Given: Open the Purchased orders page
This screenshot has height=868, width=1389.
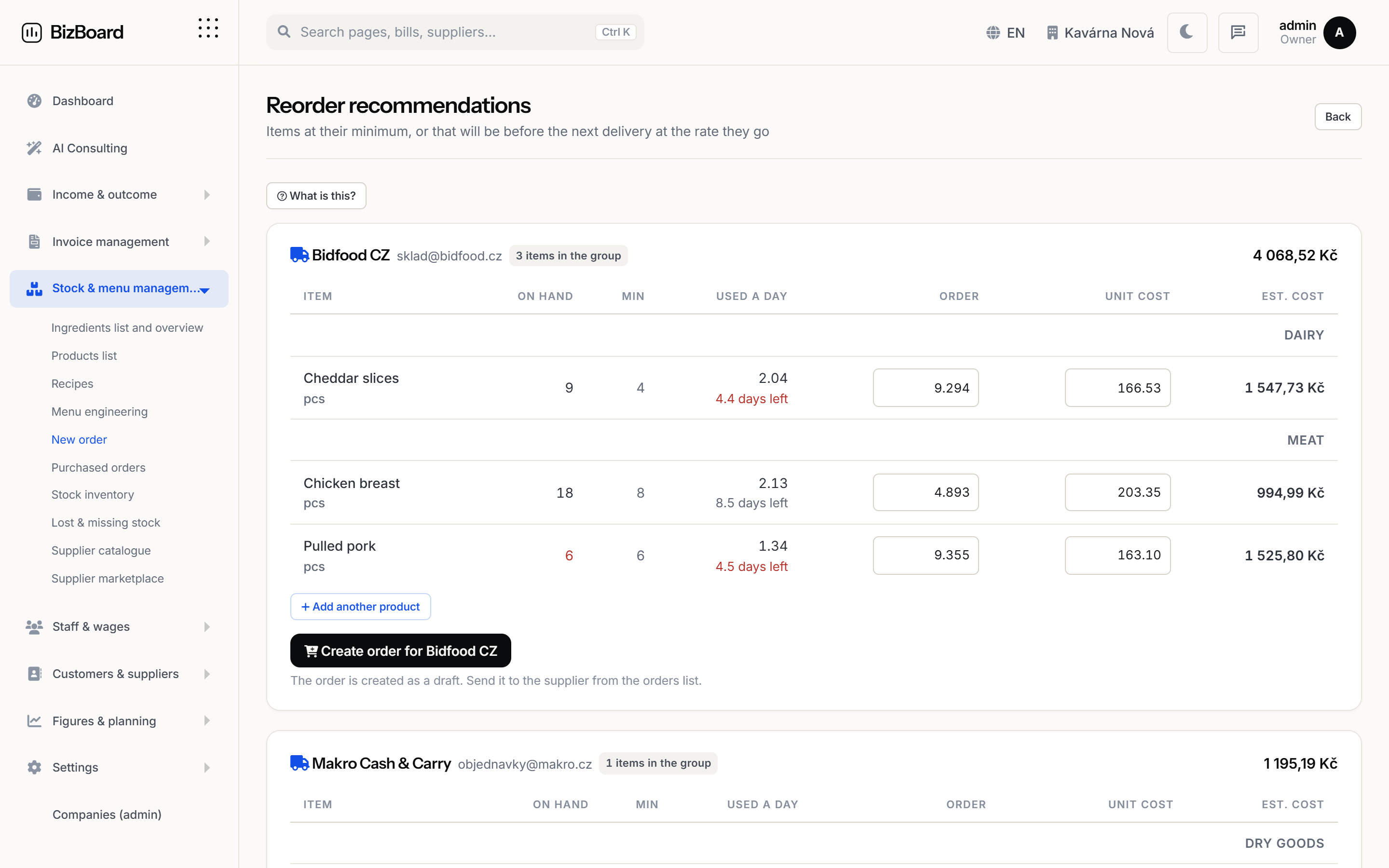Looking at the screenshot, I should pyautogui.click(x=98, y=467).
